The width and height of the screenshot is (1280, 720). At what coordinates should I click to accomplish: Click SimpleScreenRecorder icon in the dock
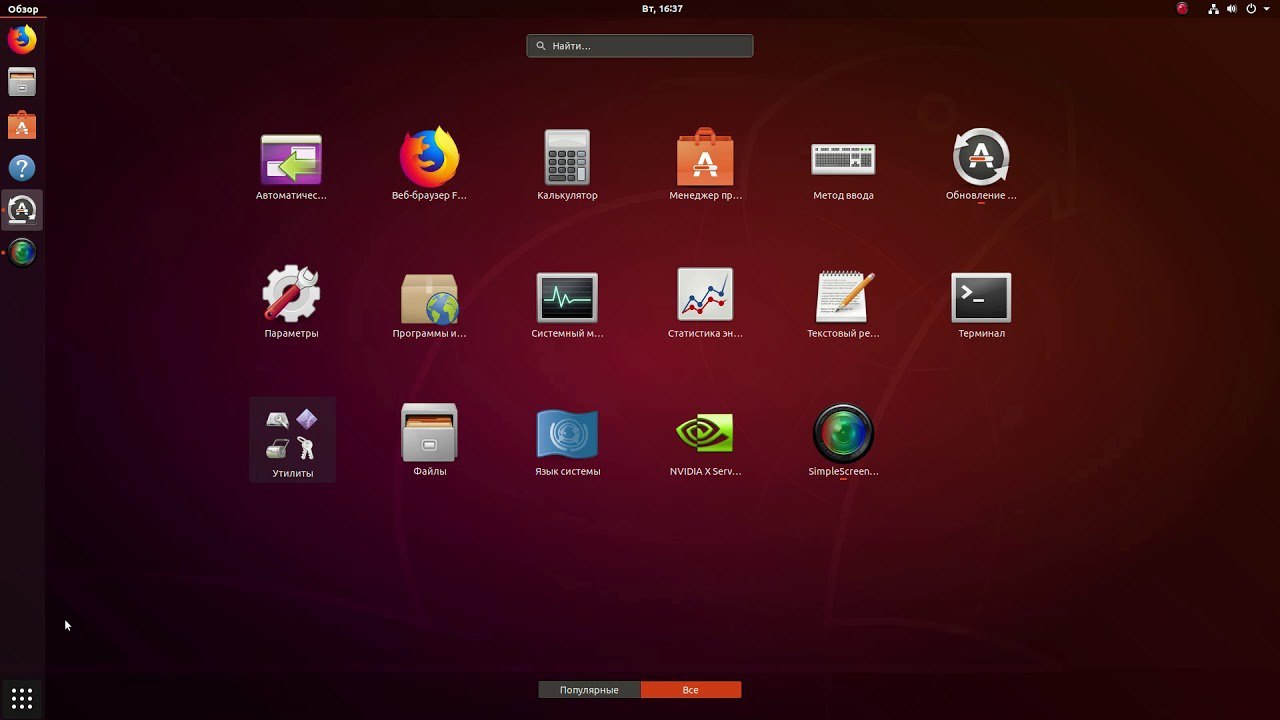pos(22,253)
